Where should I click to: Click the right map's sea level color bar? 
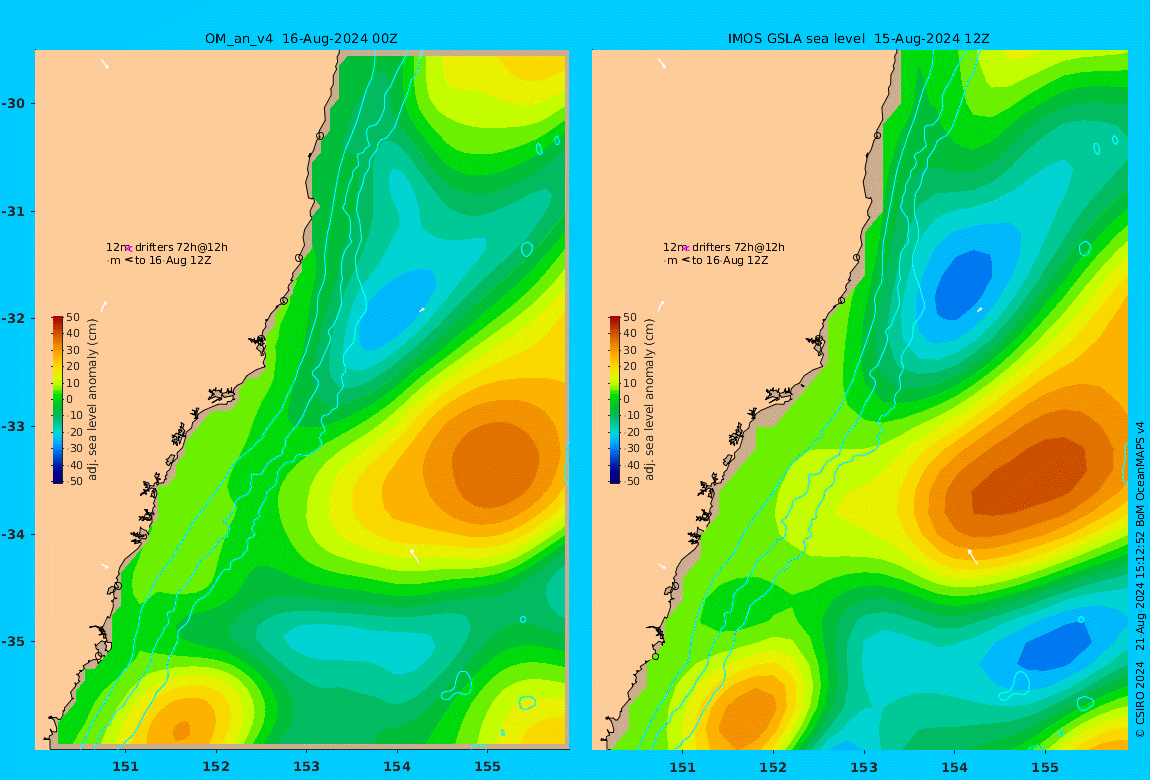(x=615, y=400)
